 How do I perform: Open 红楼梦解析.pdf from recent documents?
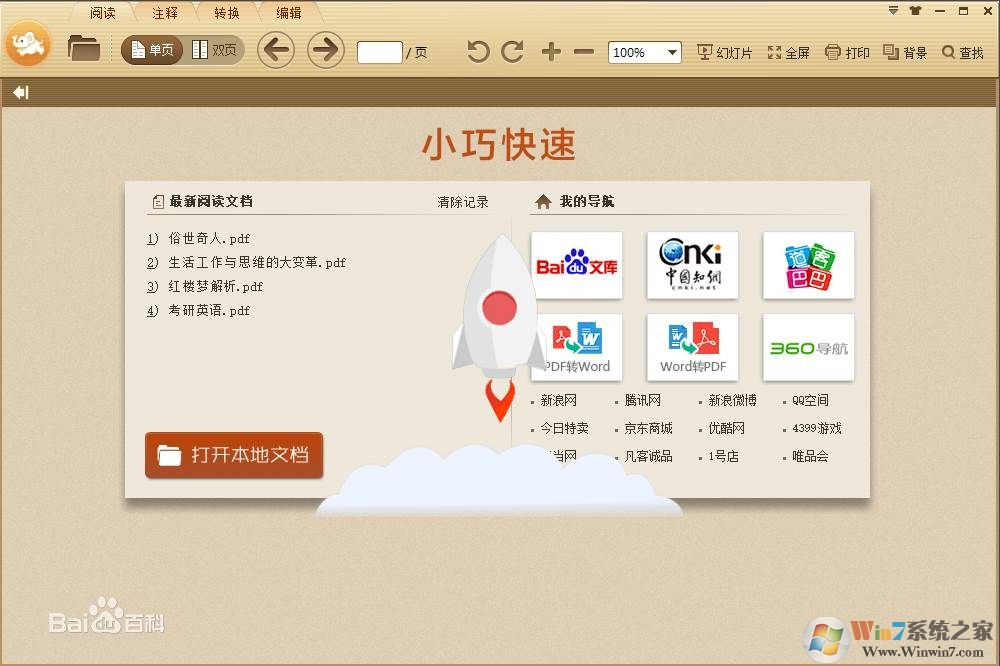click(213, 286)
